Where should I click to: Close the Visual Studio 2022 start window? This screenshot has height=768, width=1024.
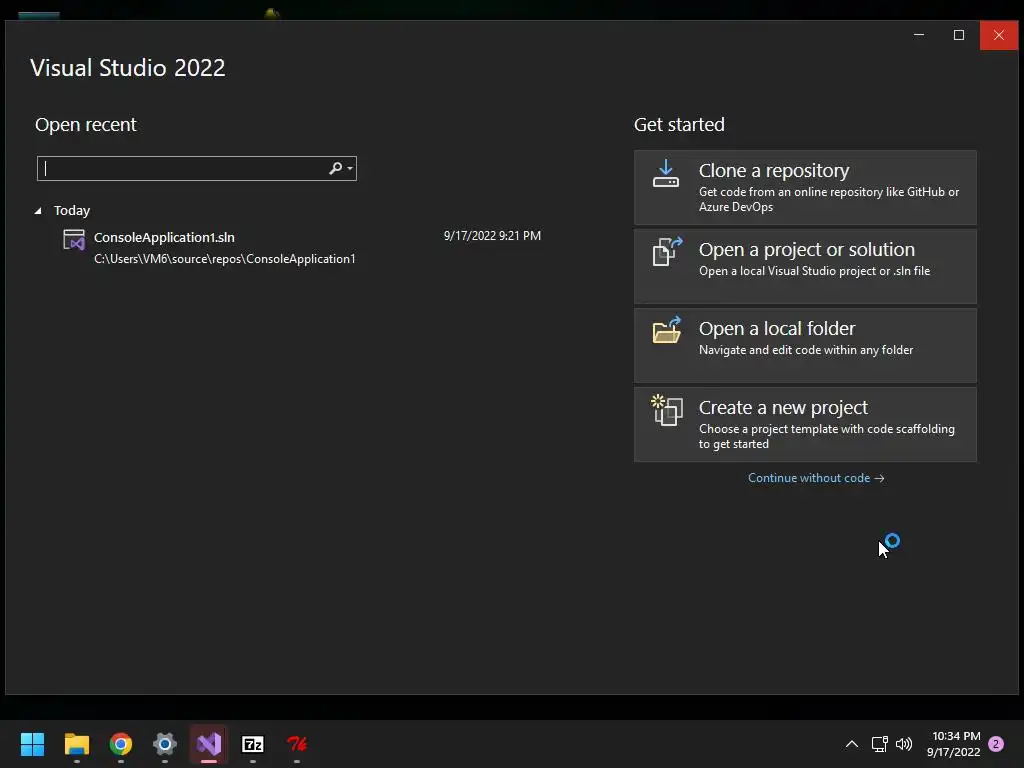click(999, 35)
